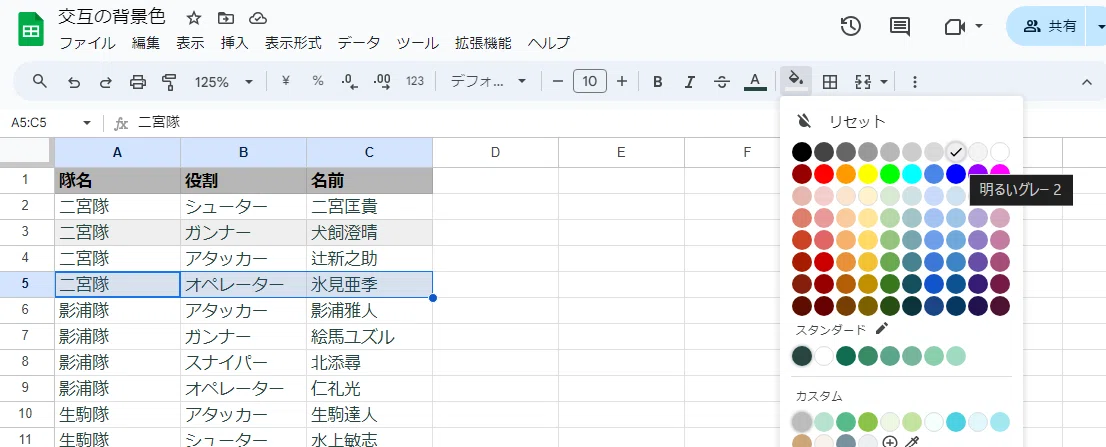Viewport: 1106px width, 447px height.
Task: Open the 表示形式 menu
Action: 293,43
